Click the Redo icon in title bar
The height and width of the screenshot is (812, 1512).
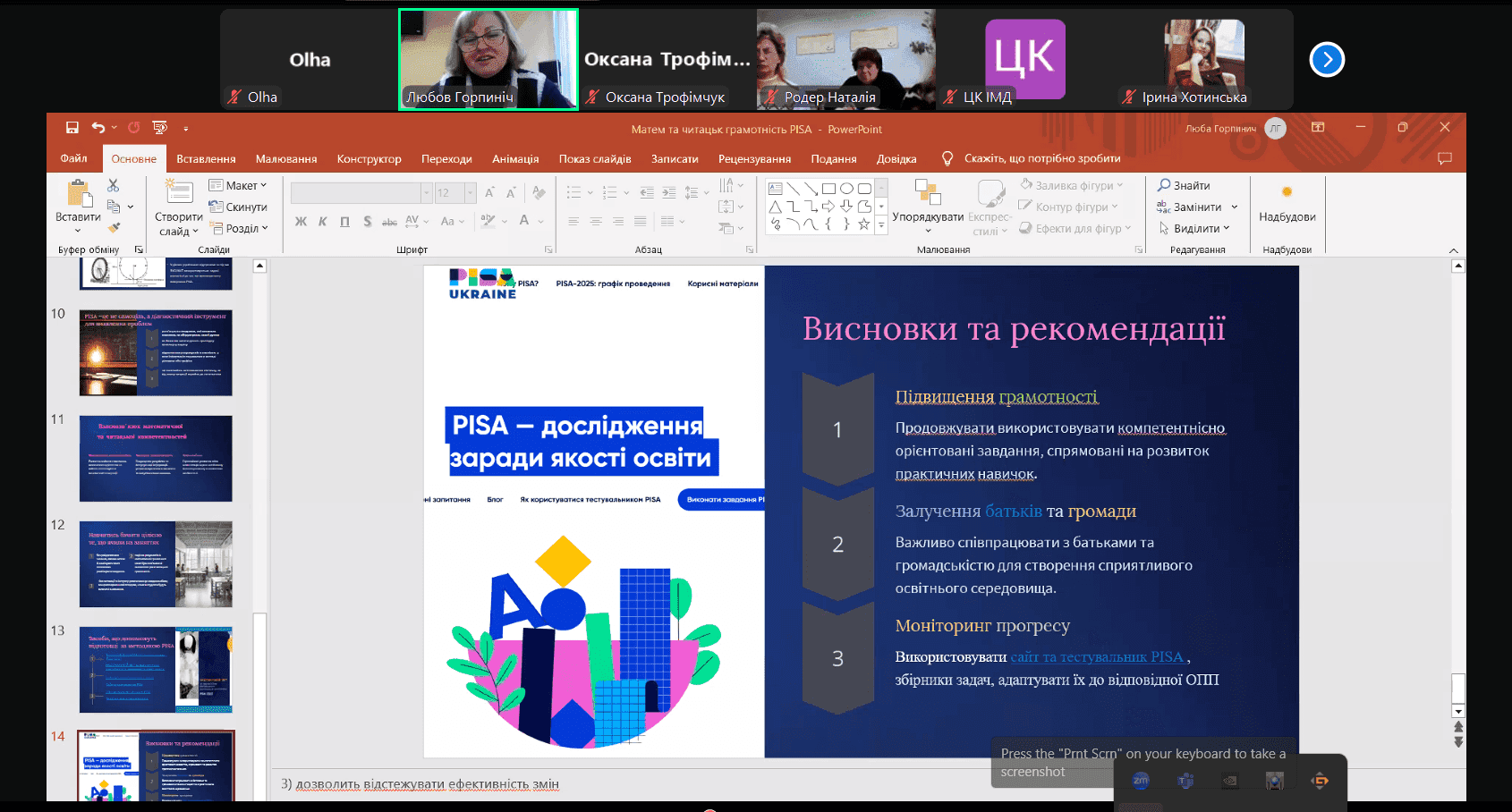click(133, 128)
